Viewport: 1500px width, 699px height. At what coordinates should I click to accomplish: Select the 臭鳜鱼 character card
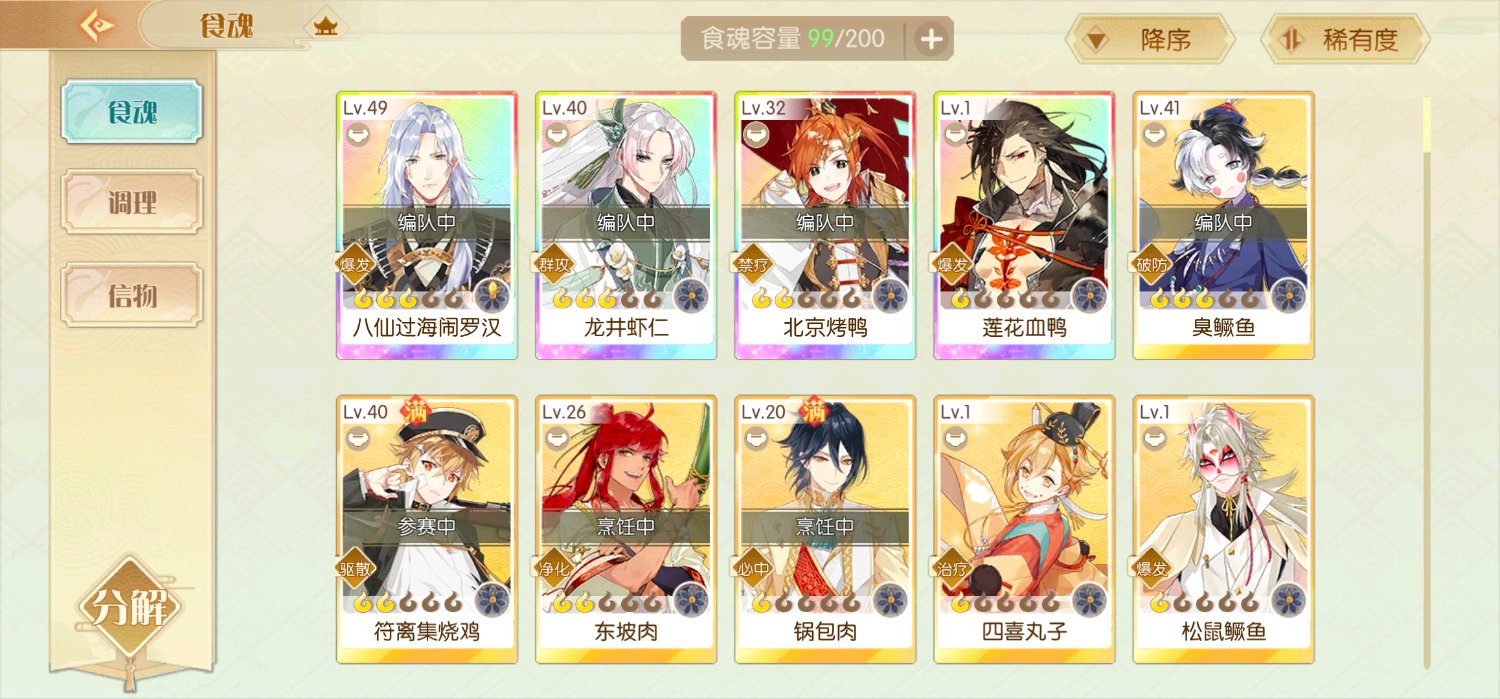point(1223,225)
